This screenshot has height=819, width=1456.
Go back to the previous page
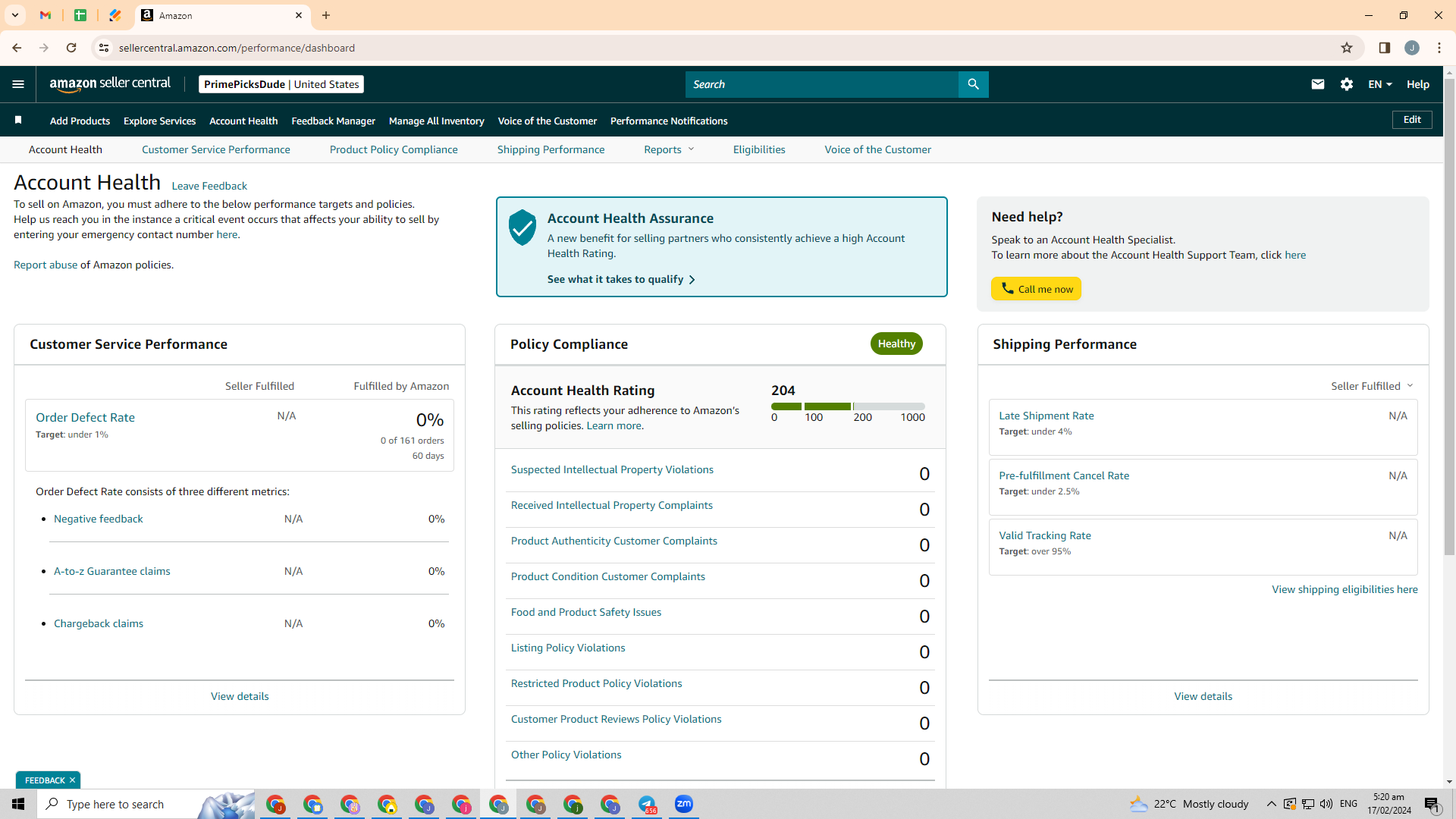click(x=17, y=48)
